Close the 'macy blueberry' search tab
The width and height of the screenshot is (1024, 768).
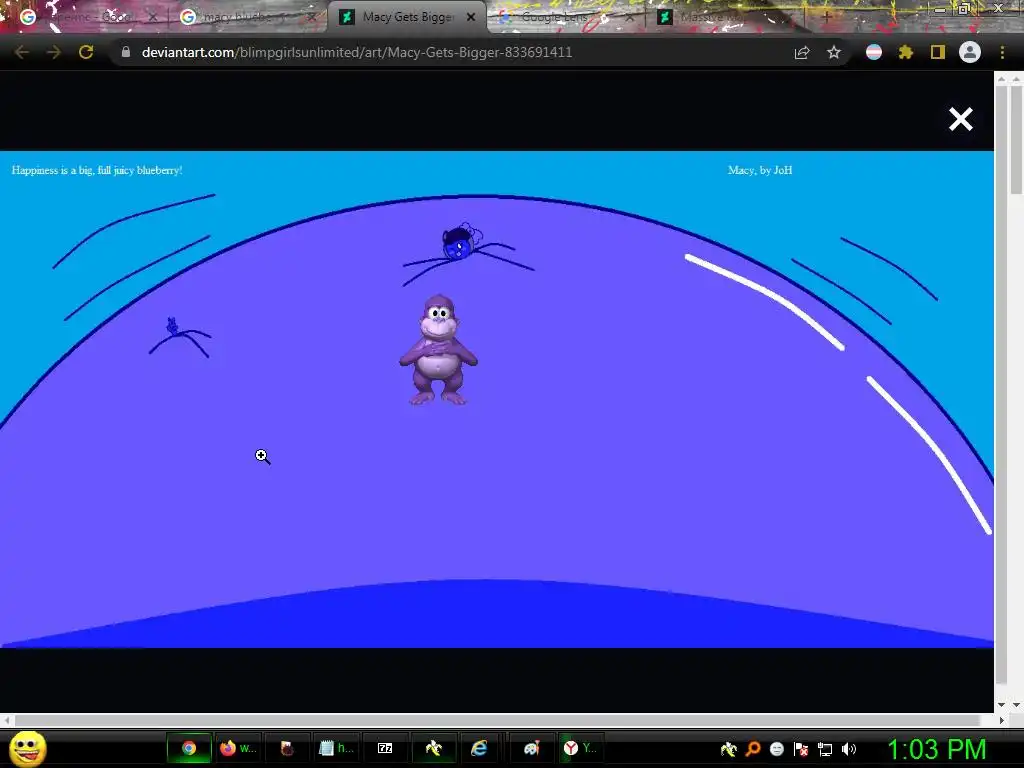pos(312,18)
